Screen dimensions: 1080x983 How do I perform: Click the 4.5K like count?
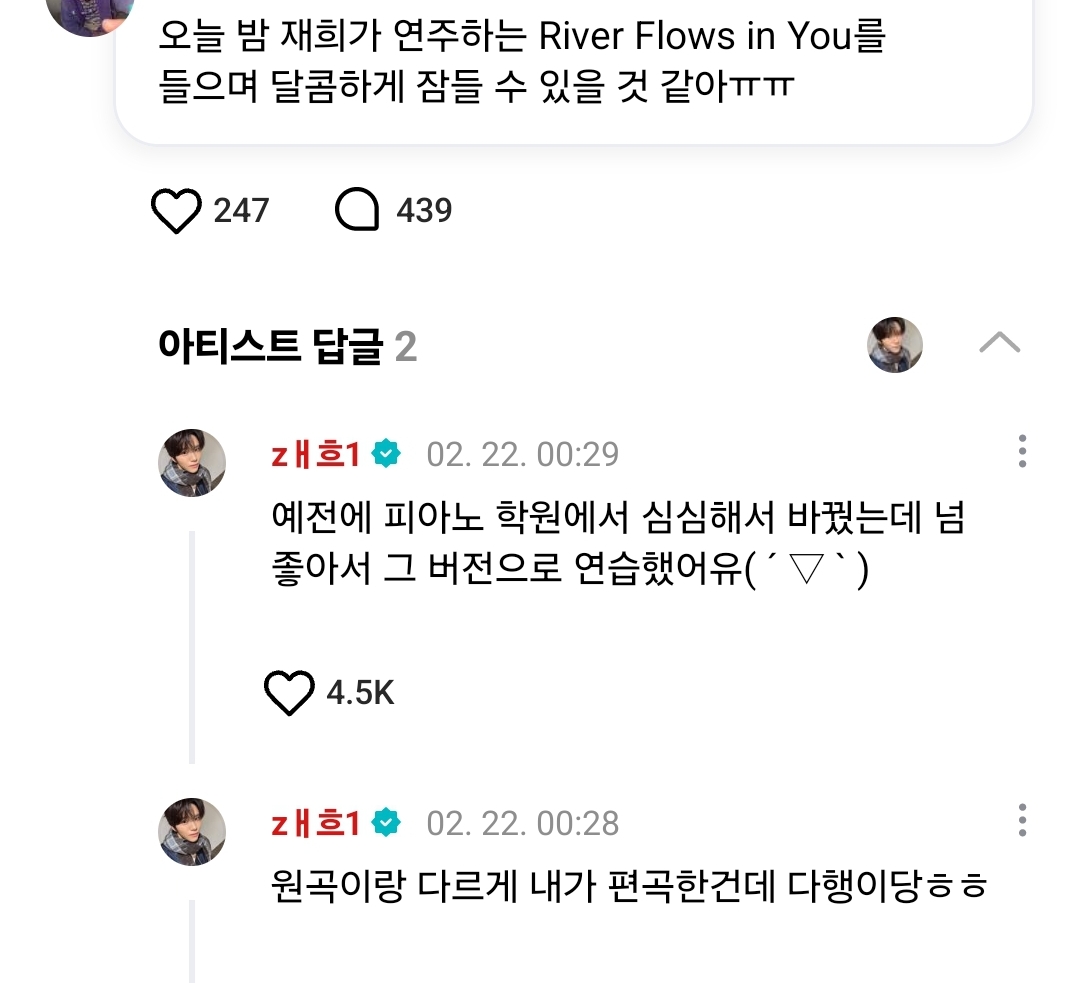pos(360,692)
